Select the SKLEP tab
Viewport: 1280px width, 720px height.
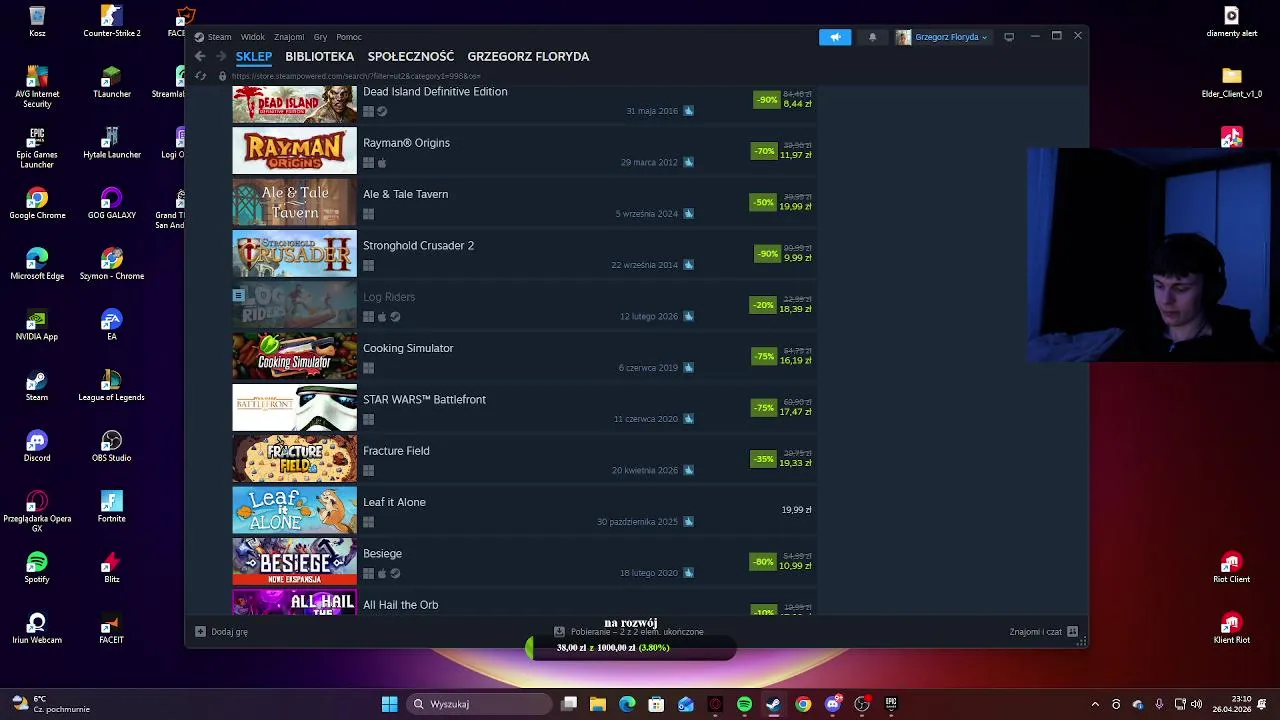pyautogui.click(x=253, y=57)
